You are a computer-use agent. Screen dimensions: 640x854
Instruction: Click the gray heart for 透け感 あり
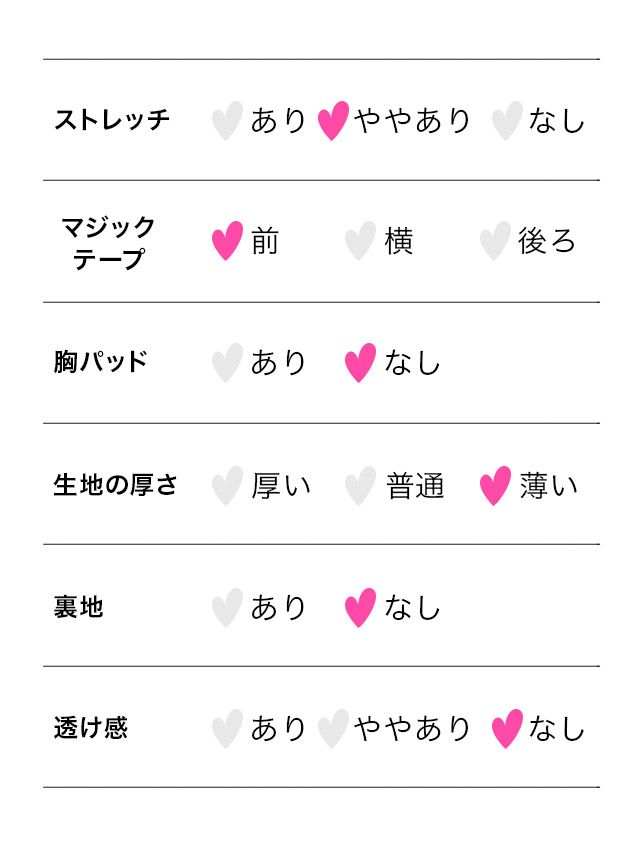pos(227,728)
